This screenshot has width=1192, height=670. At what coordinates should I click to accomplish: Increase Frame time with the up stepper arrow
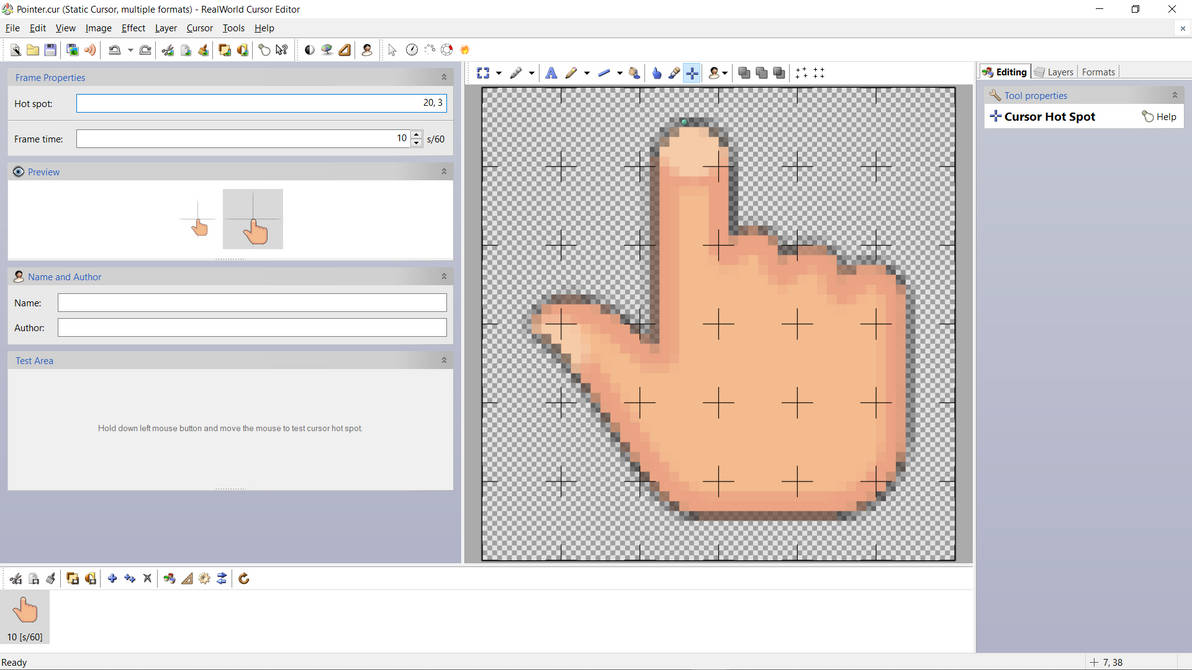(x=416, y=134)
